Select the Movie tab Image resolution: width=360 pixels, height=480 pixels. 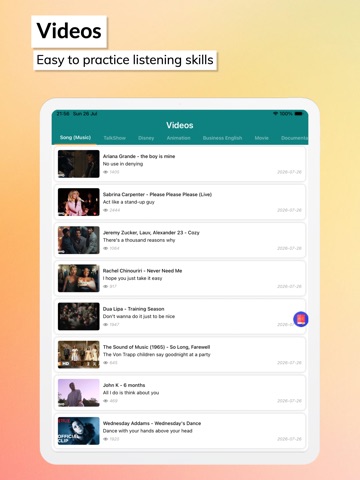[x=262, y=138]
